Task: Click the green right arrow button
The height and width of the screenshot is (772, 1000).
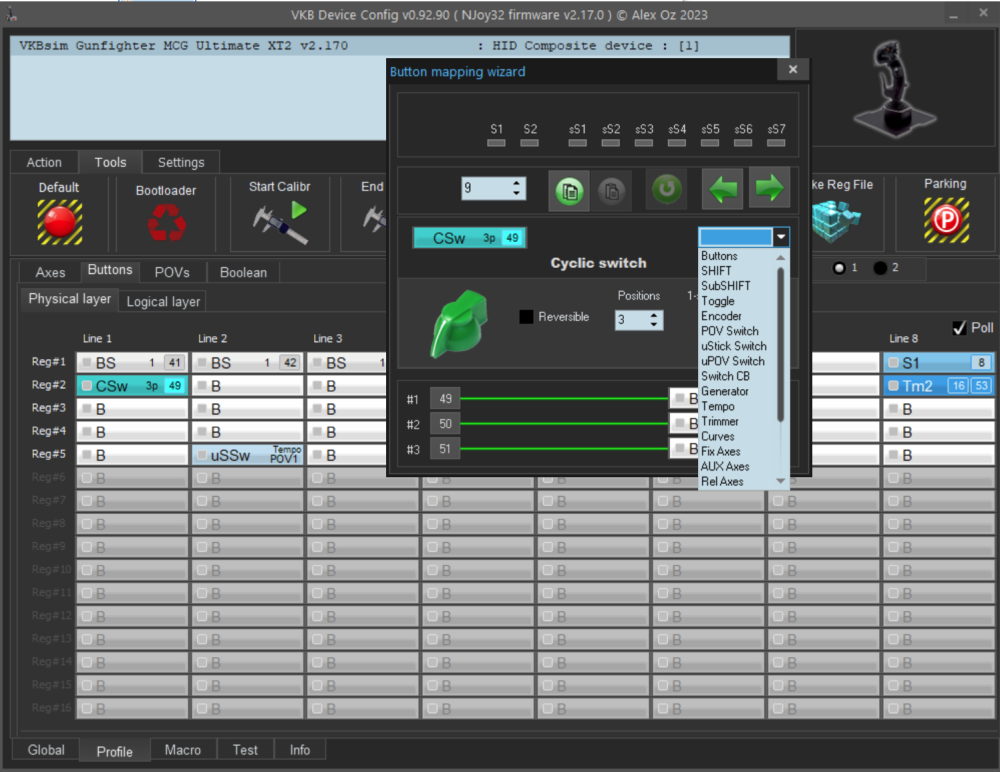Action: [769, 189]
